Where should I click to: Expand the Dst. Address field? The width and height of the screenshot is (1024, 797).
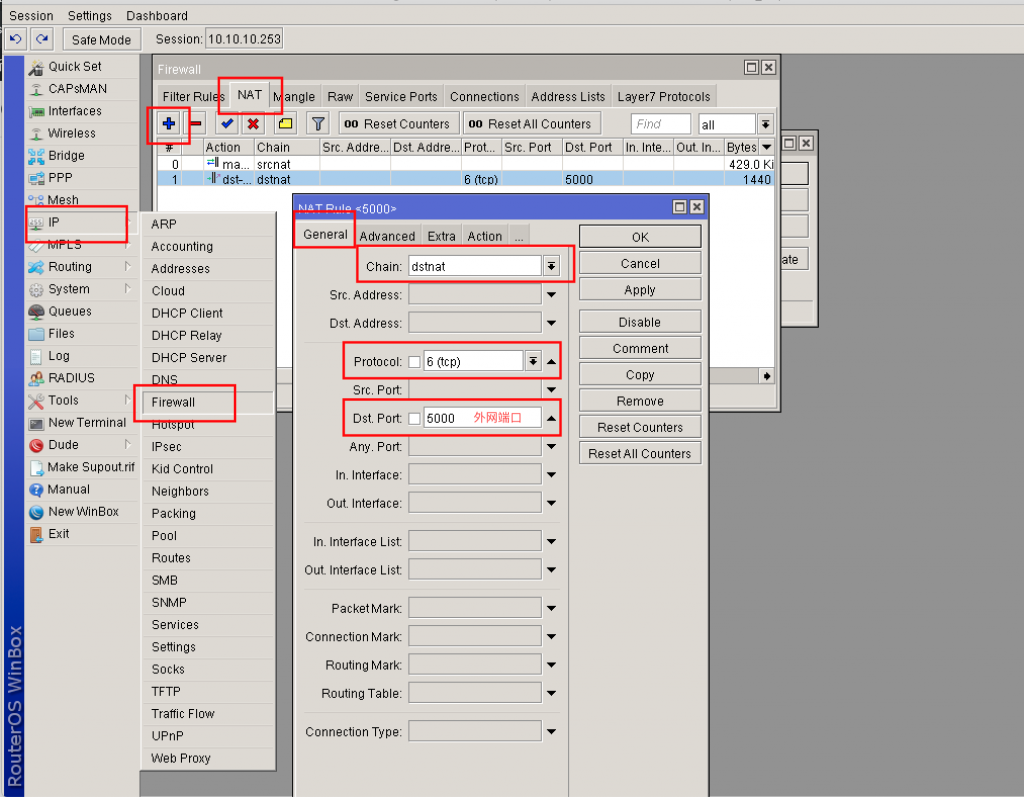click(552, 323)
